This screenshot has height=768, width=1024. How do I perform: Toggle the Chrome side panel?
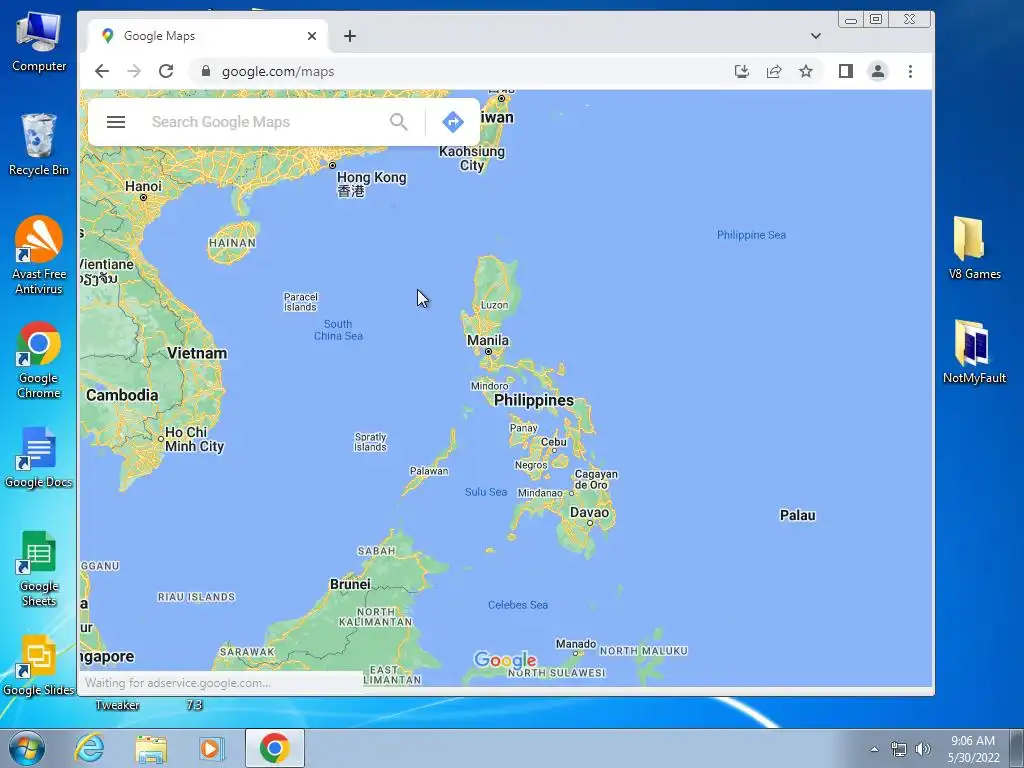coord(846,71)
